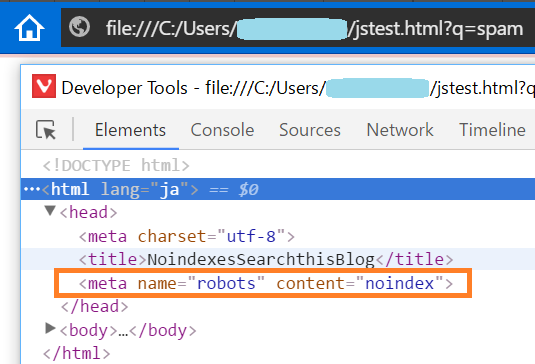Open the Timeline tab
535x364 pixels.
[x=492, y=130]
